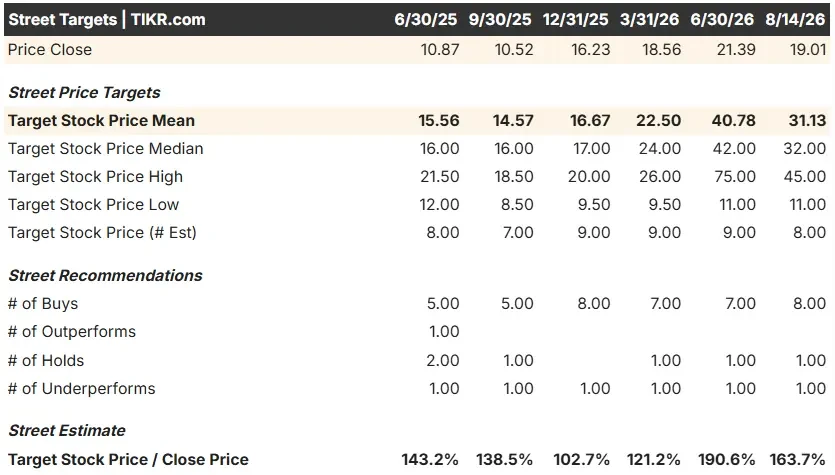
Task: Click the # of Holds row label
Action: (x=46, y=361)
